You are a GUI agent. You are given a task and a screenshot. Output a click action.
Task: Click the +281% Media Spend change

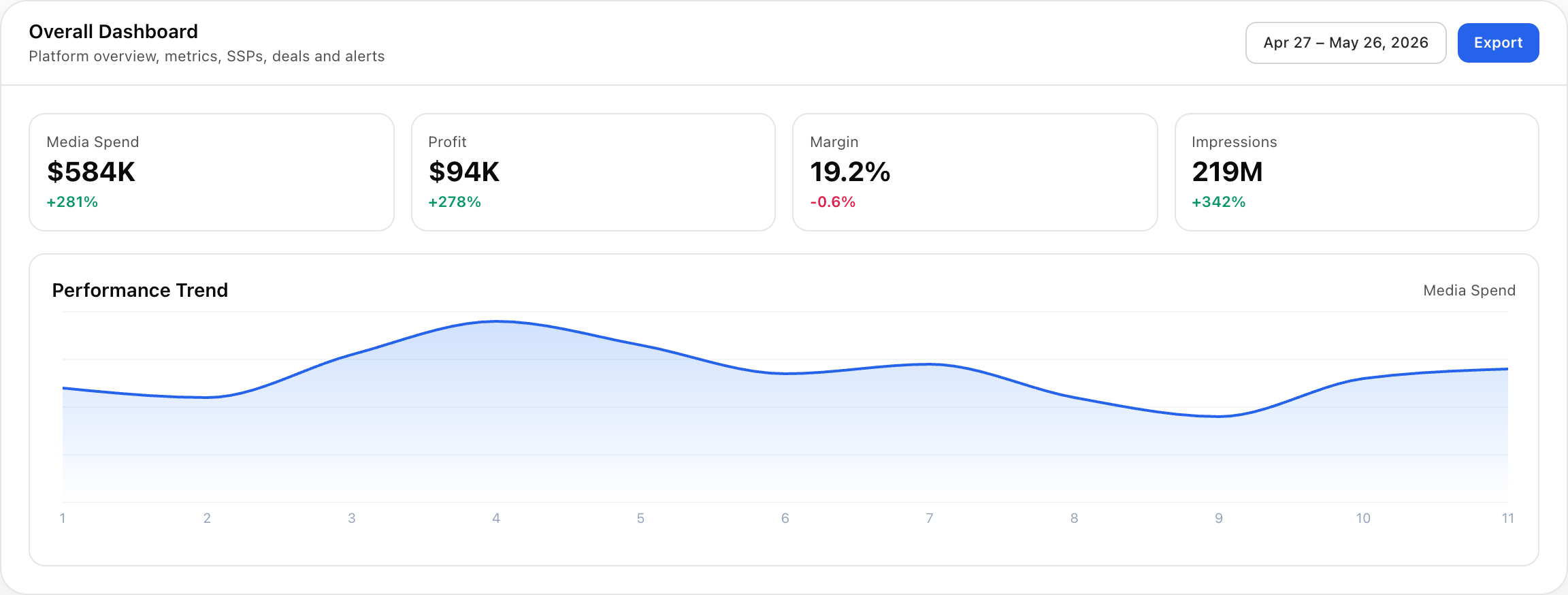pos(72,202)
